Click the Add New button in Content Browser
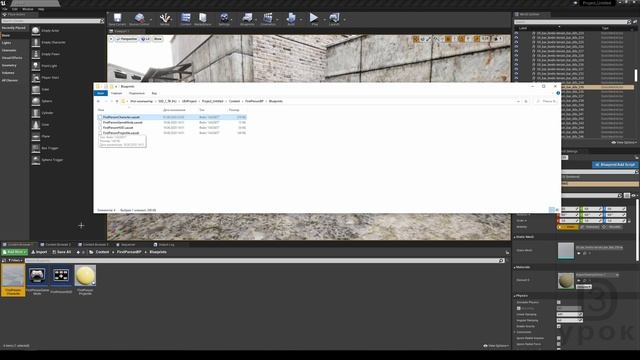The image size is (640, 360). click(x=15, y=252)
